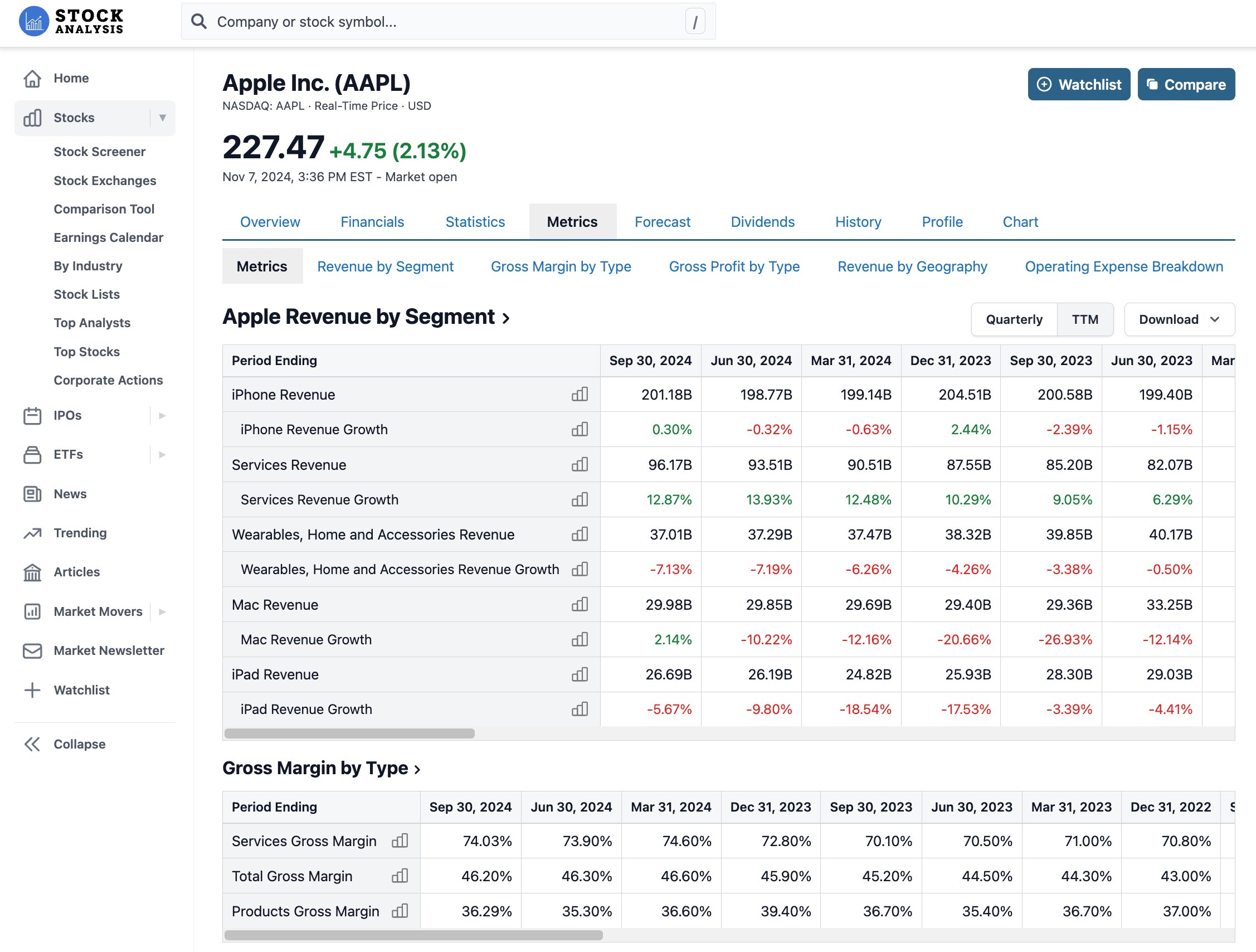Expand the IPOs submenu arrow
This screenshot has height=952, width=1256.
(x=162, y=415)
